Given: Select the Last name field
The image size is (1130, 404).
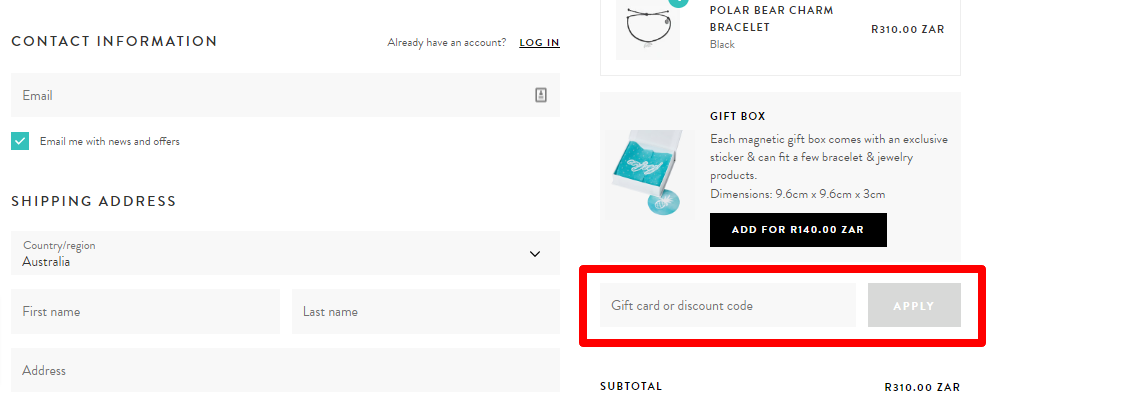Looking at the screenshot, I should (x=425, y=312).
